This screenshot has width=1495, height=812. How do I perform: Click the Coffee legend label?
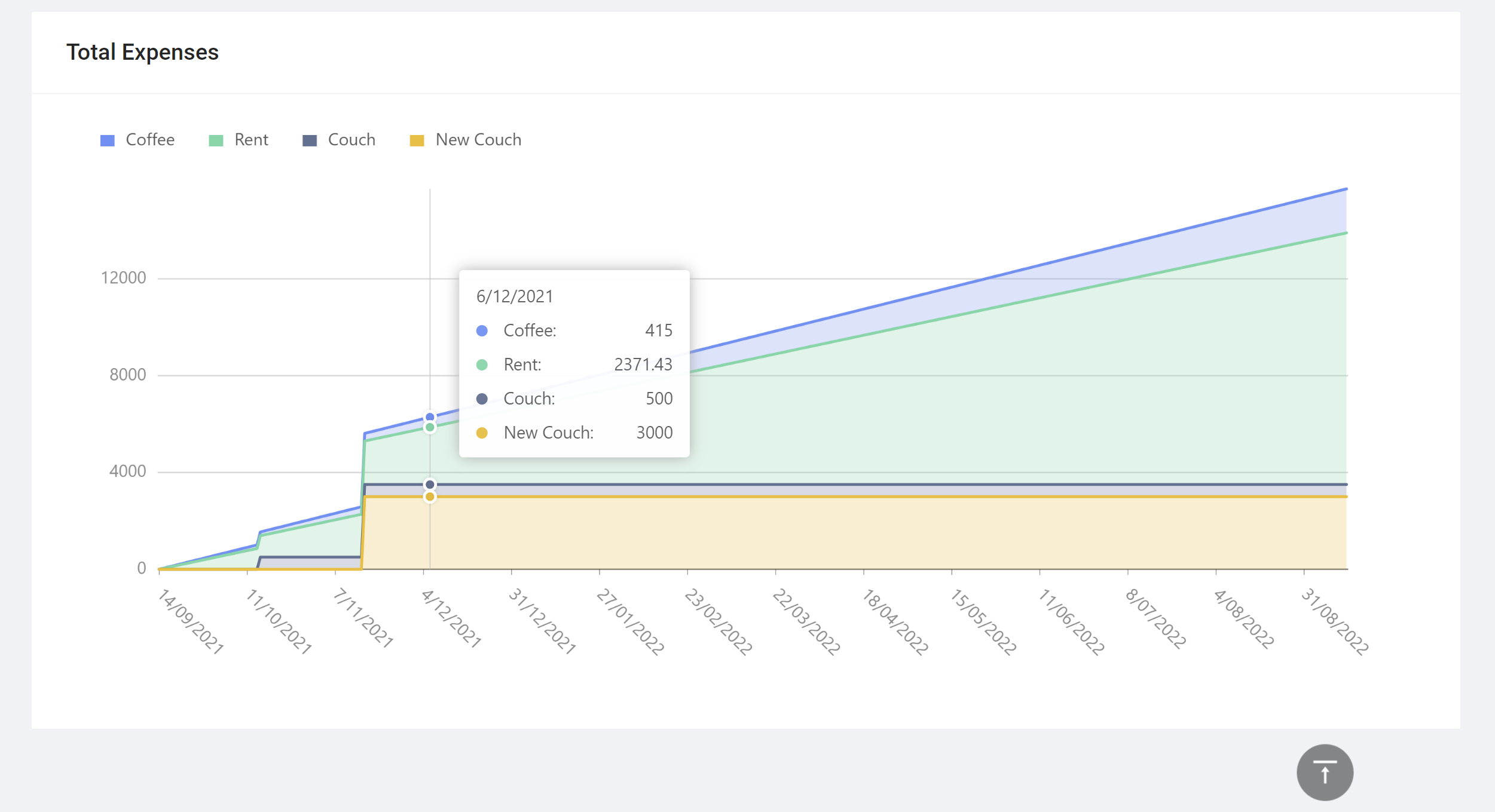click(x=150, y=140)
